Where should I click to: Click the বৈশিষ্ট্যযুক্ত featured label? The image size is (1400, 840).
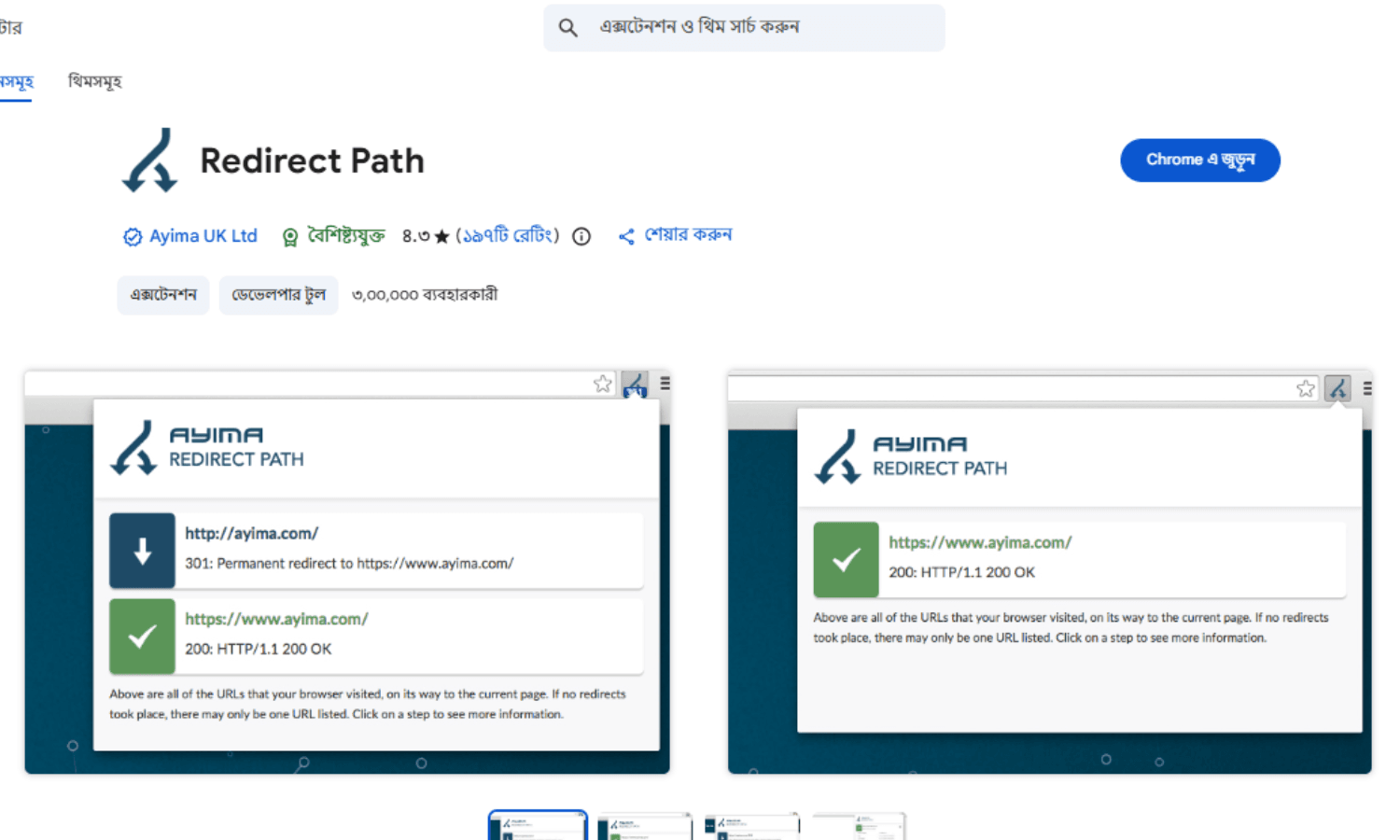point(346,236)
